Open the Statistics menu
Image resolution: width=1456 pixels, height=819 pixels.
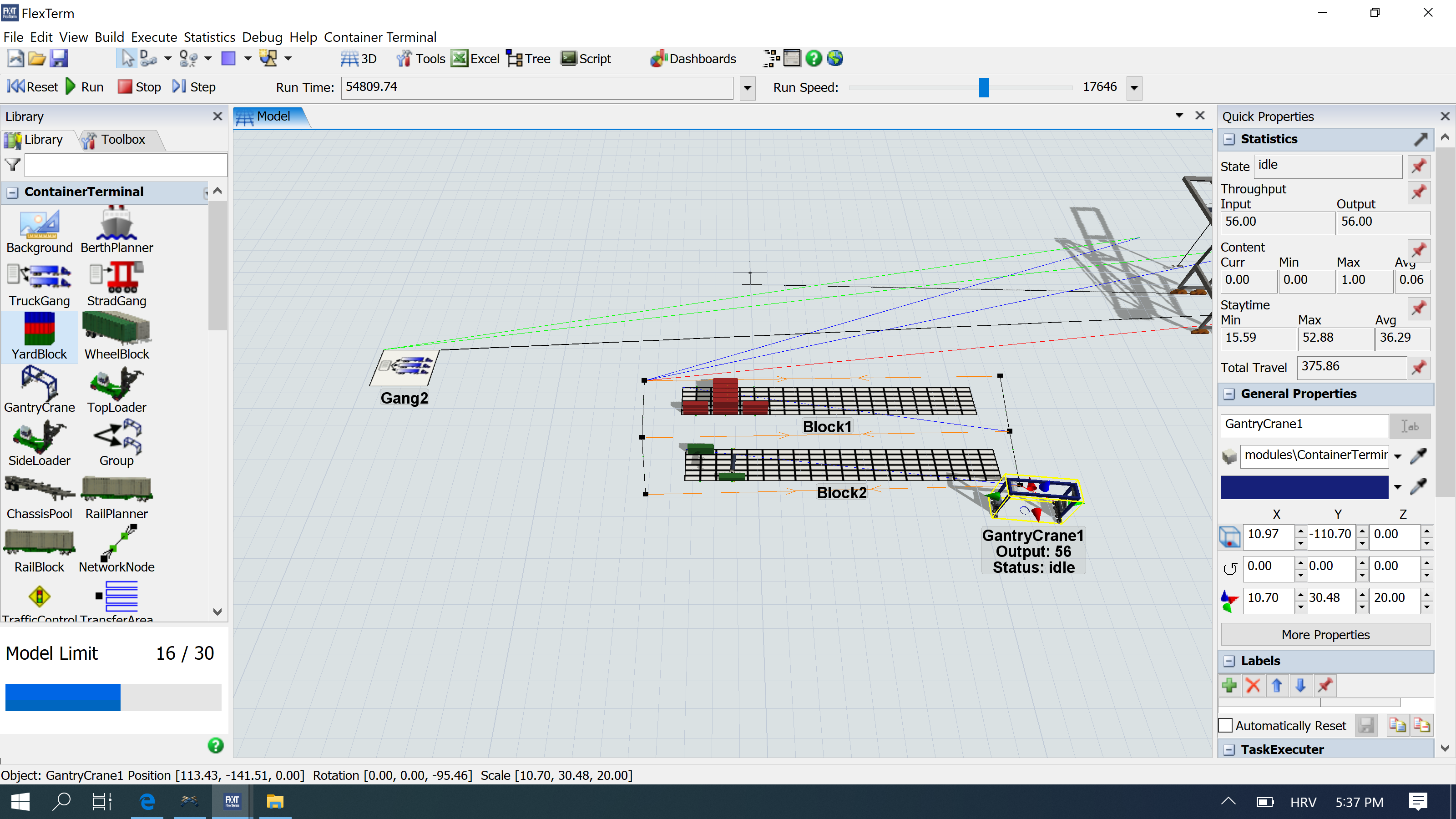pyautogui.click(x=209, y=37)
